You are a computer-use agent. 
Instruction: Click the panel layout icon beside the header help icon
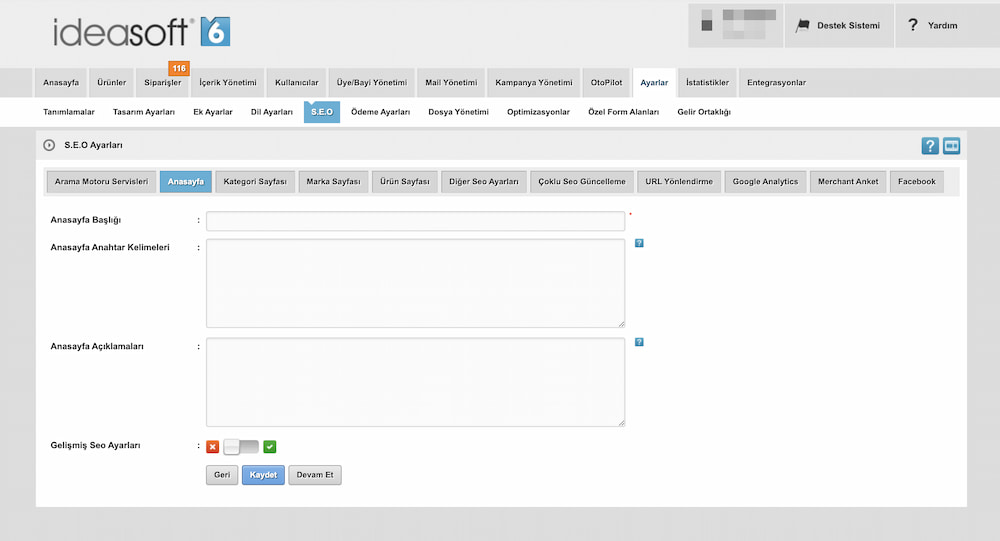(951, 146)
